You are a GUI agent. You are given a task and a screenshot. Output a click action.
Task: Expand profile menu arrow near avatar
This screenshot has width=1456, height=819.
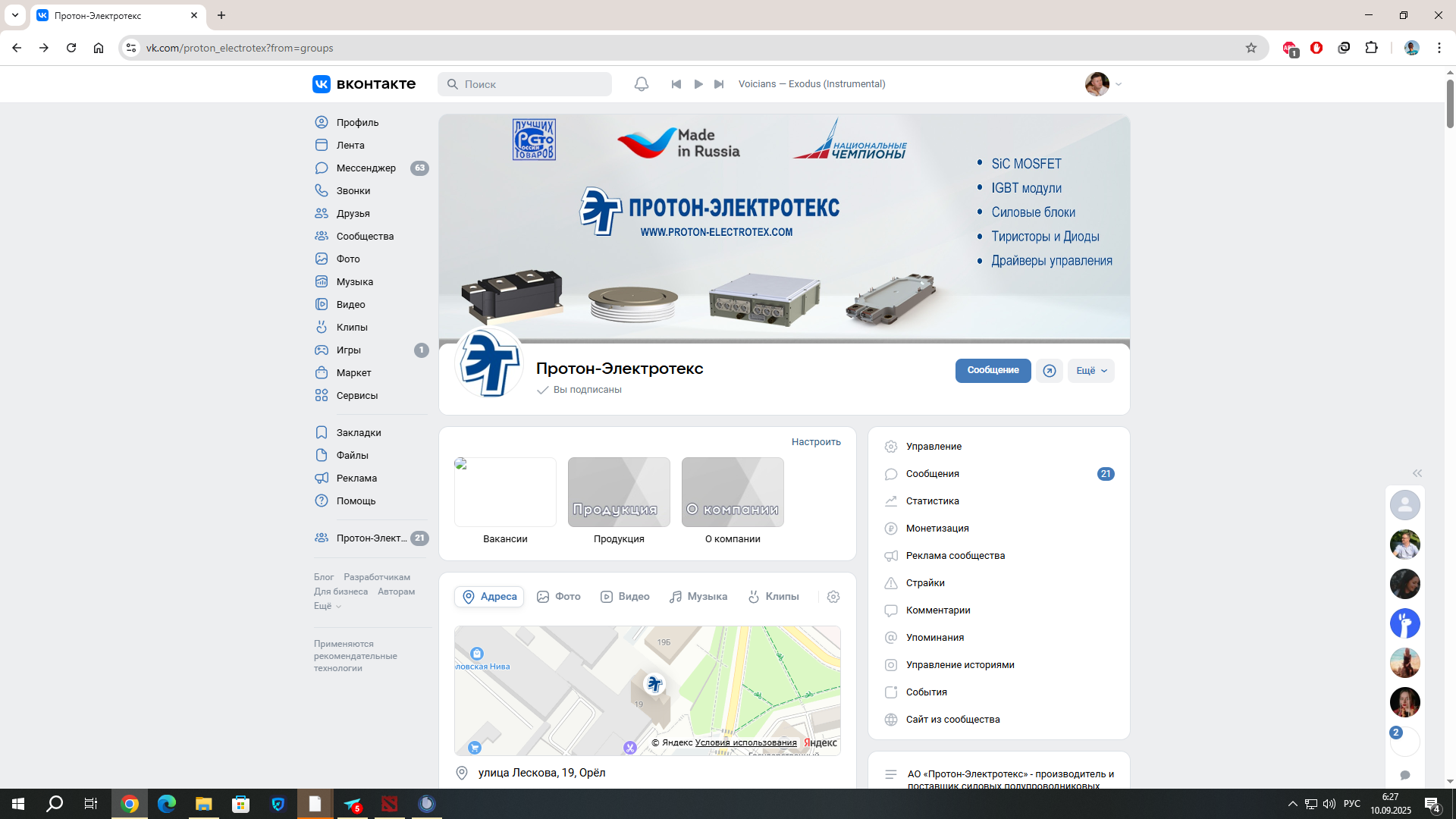click(1119, 84)
